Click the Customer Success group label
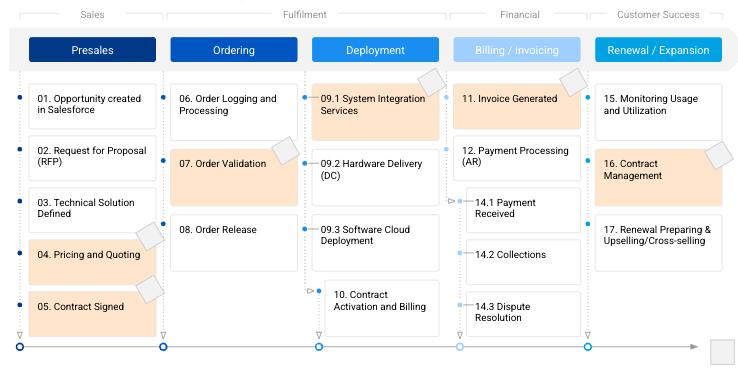The image size is (738, 370). pyautogui.click(x=658, y=15)
